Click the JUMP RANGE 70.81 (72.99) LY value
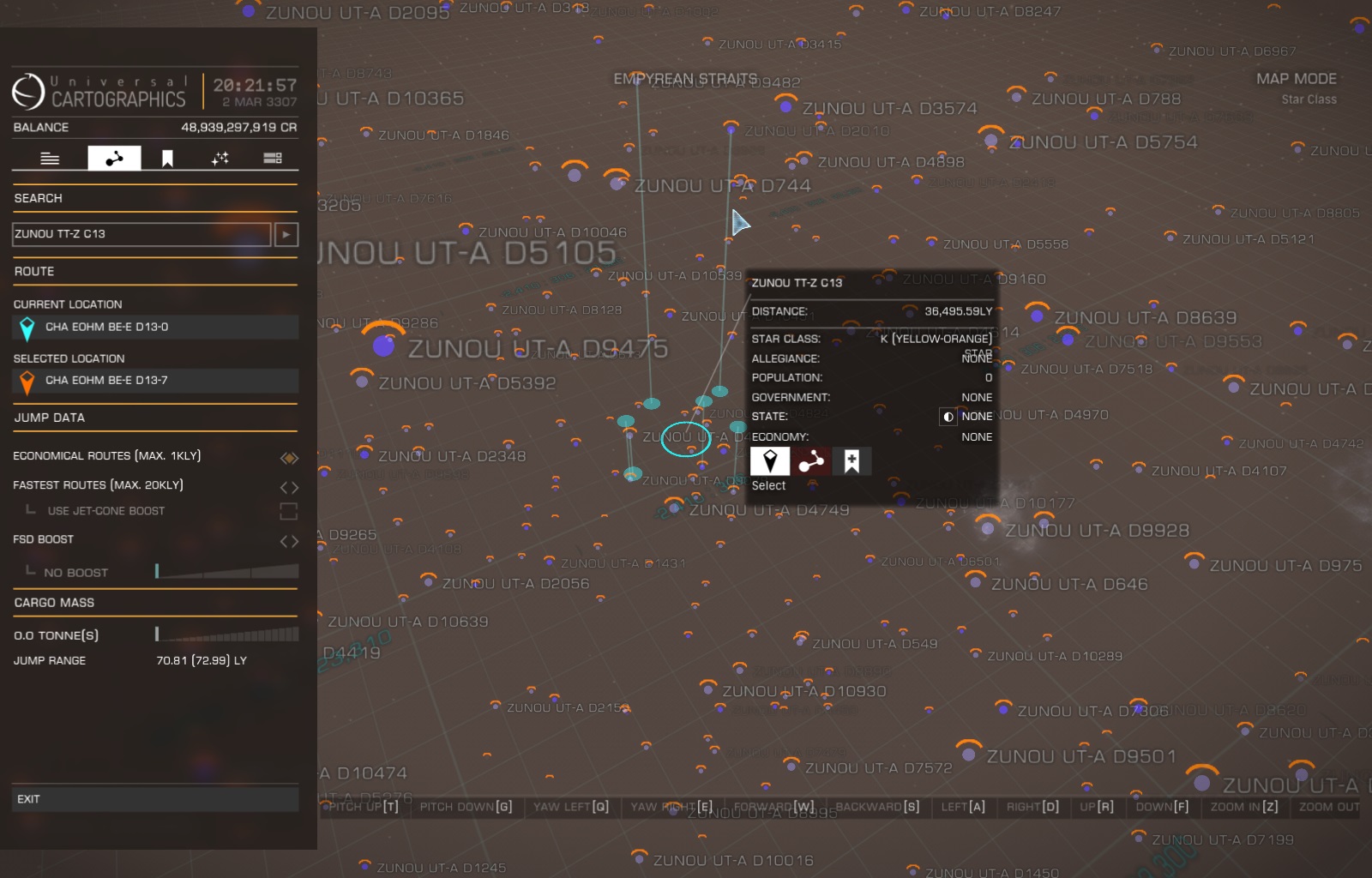Viewport: 1372px width, 878px height. click(202, 661)
